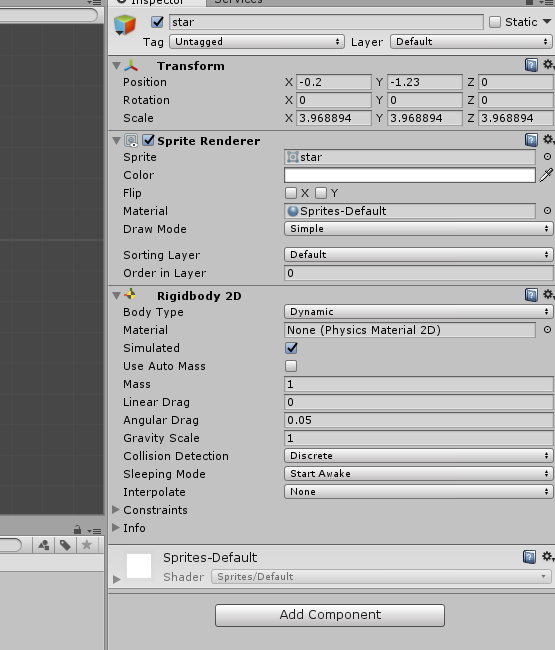Enable Flip Y checkbox
The image size is (555, 650).
click(x=321, y=193)
